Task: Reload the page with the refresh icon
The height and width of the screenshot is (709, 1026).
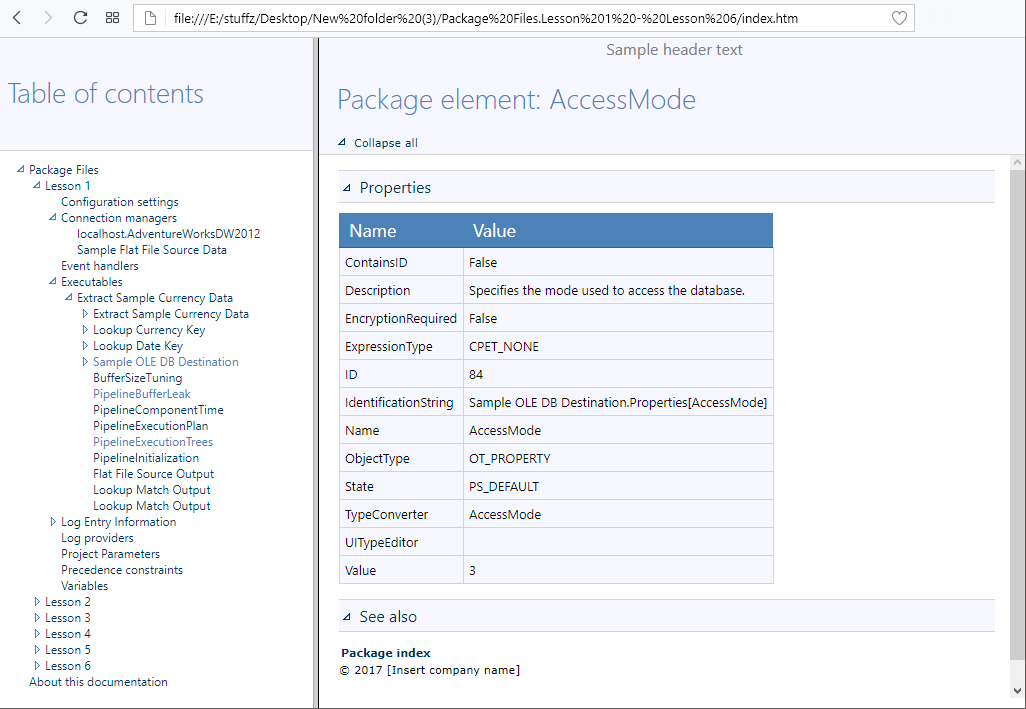Action: pyautogui.click(x=79, y=17)
